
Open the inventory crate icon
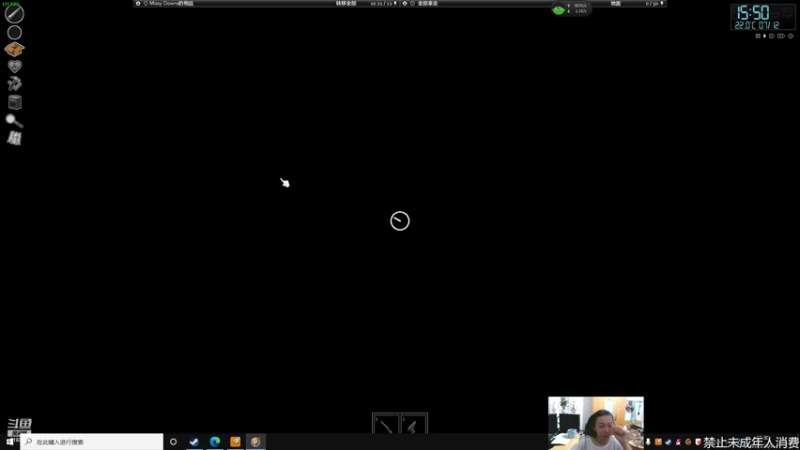[14, 49]
